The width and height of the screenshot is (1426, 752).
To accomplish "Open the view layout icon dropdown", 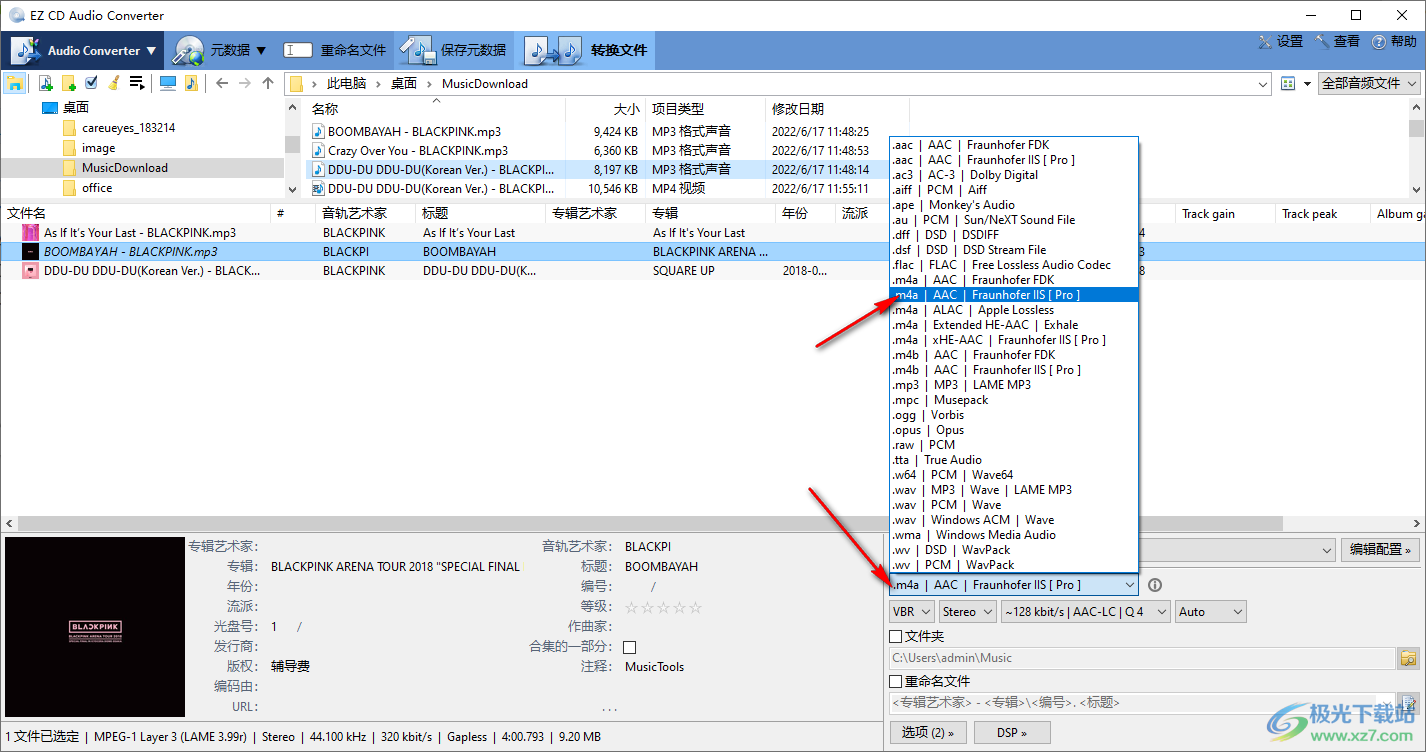I will [1295, 84].
